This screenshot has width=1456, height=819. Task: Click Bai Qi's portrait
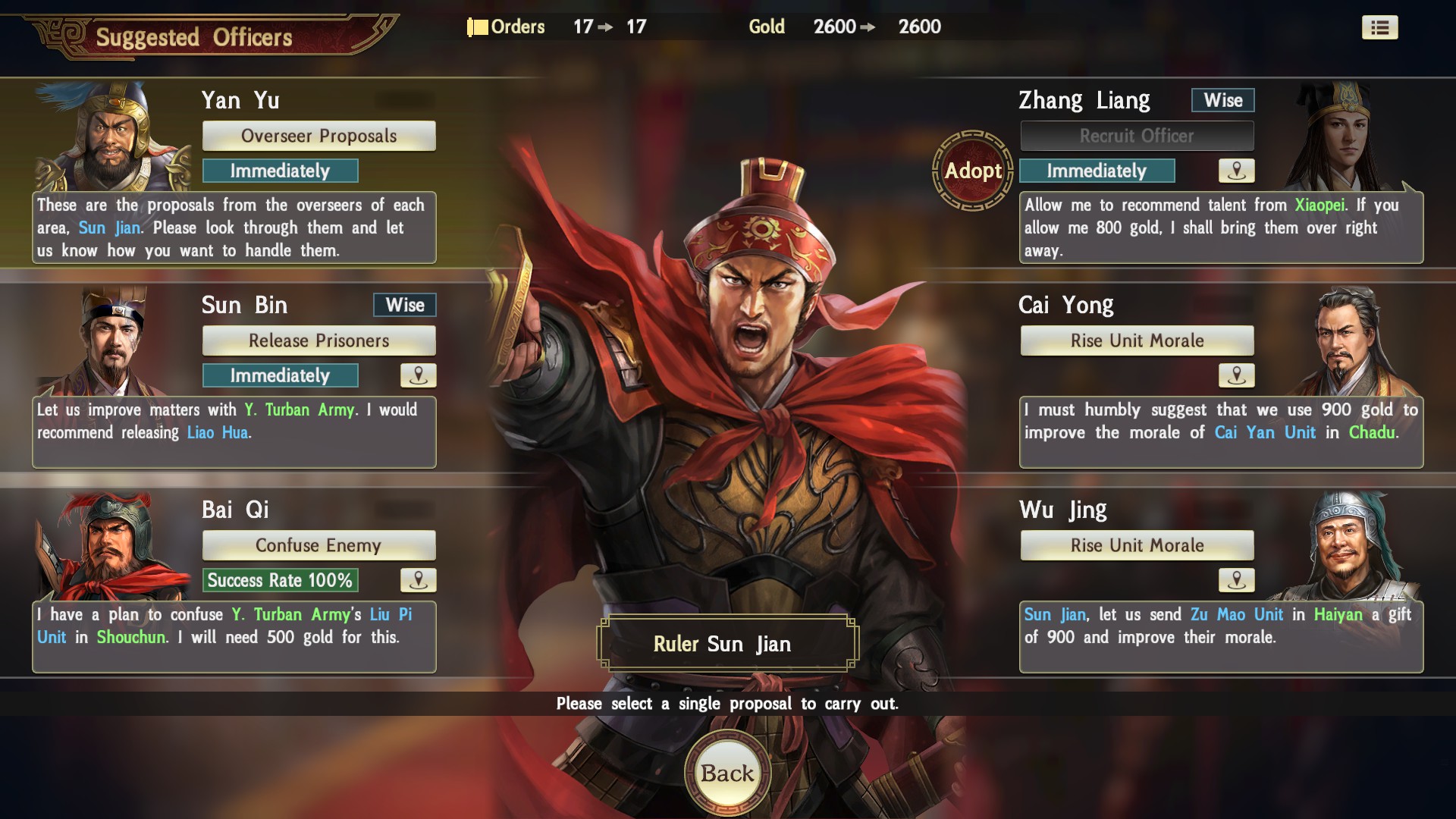[114, 547]
